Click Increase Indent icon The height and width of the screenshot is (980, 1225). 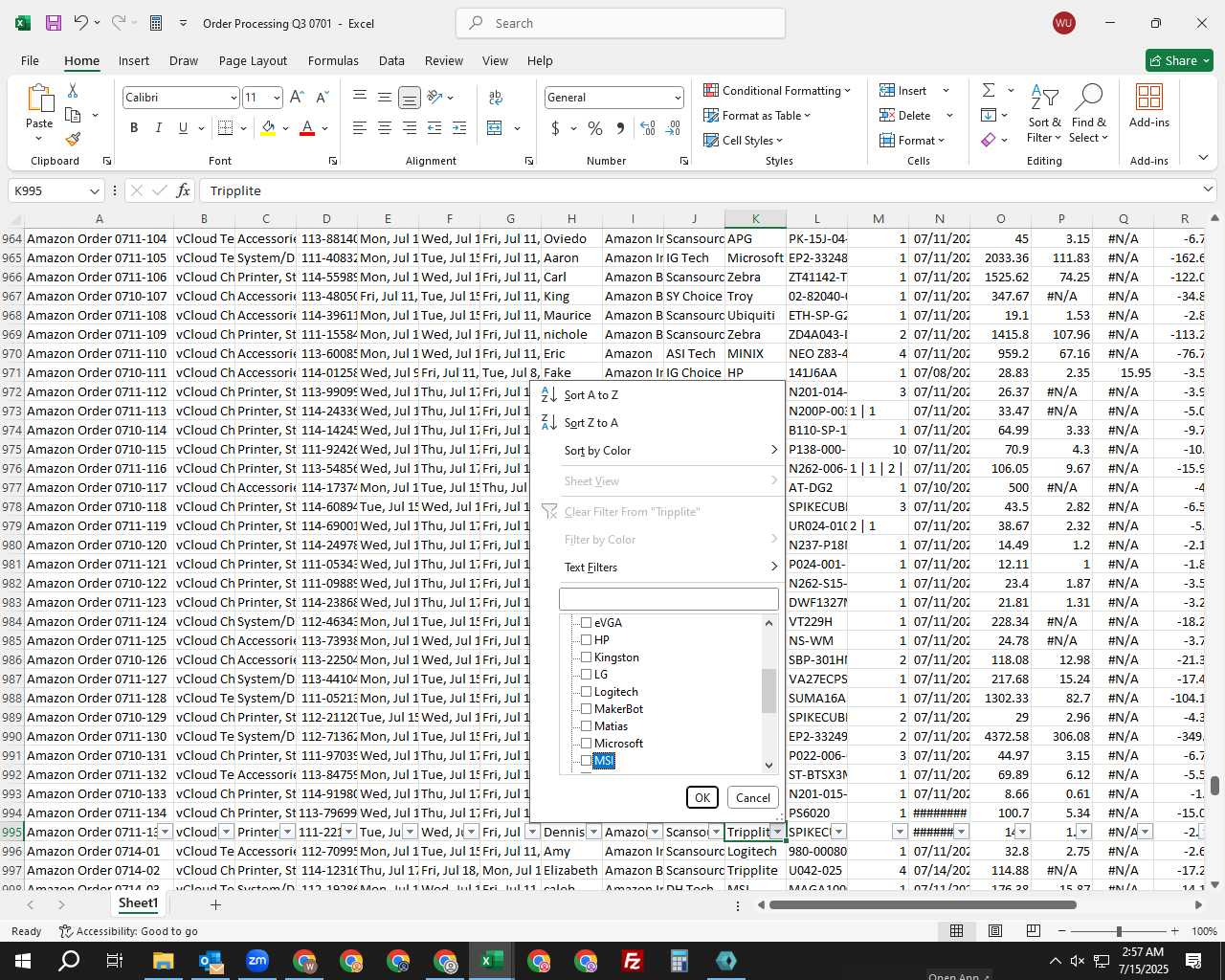(x=459, y=127)
